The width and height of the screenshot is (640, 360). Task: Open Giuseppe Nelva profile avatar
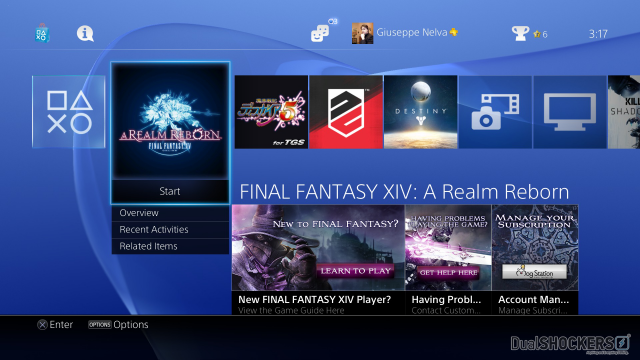pyautogui.click(x=362, y=33)
